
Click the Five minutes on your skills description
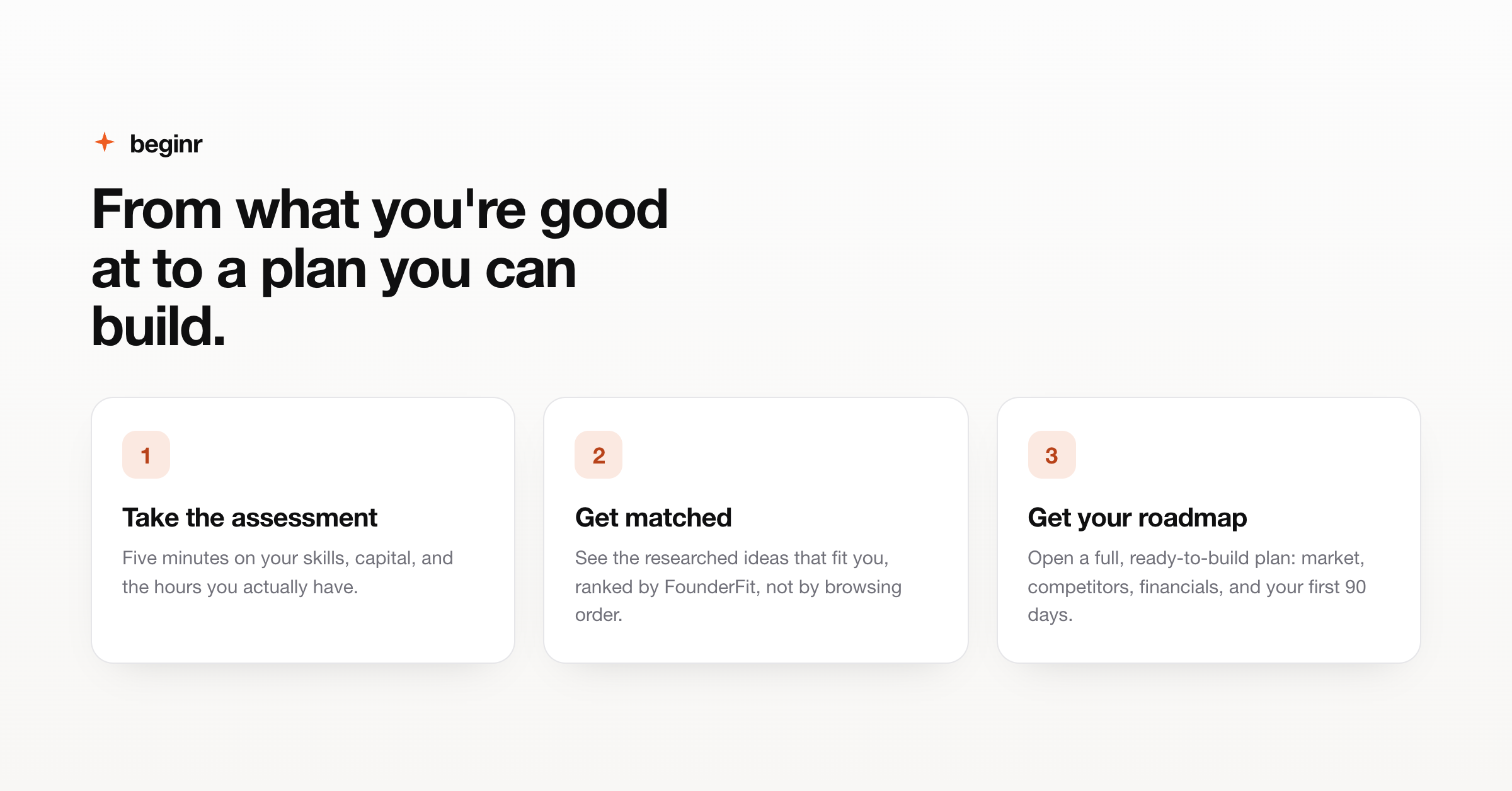(288, 572)
